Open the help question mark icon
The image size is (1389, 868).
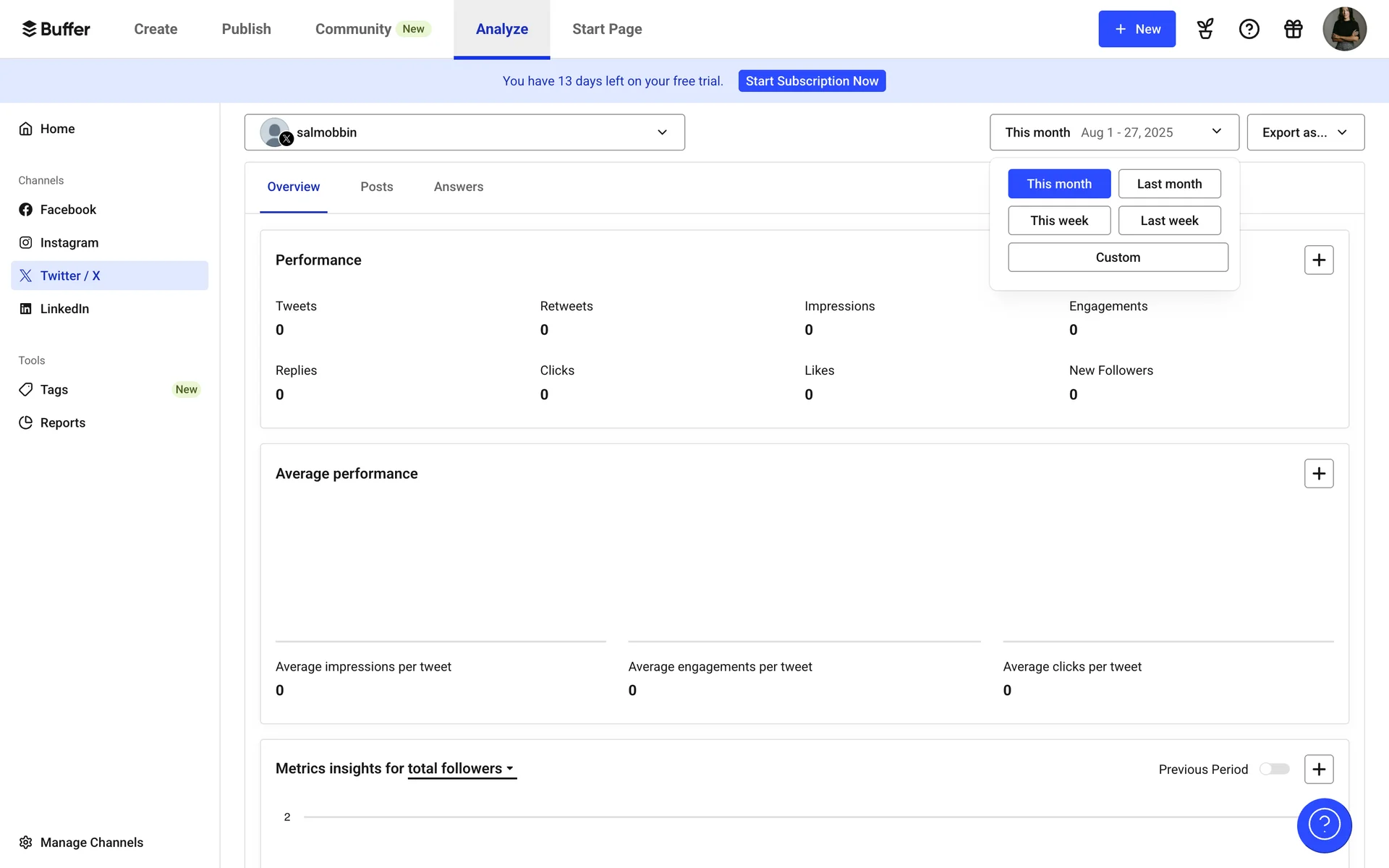1249,29
